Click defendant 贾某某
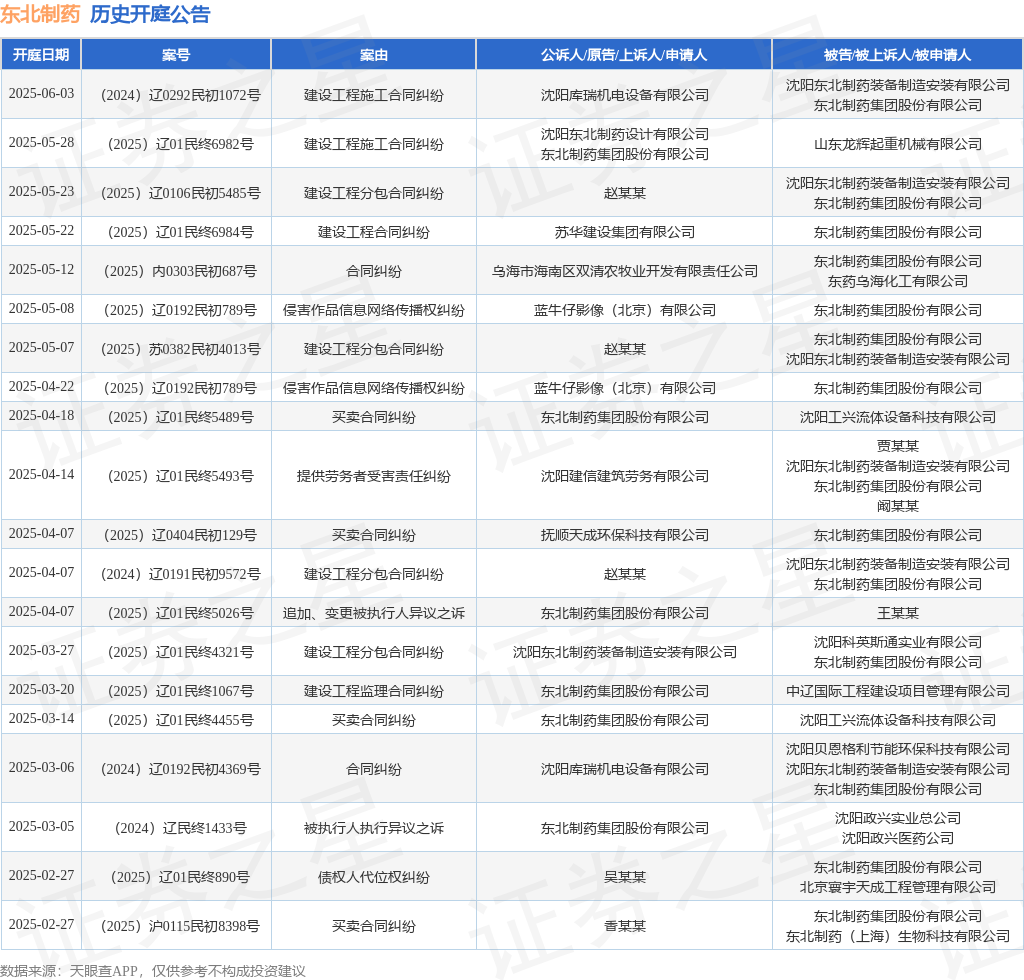Screen dimensions: 1024x980 pos(897,446)
